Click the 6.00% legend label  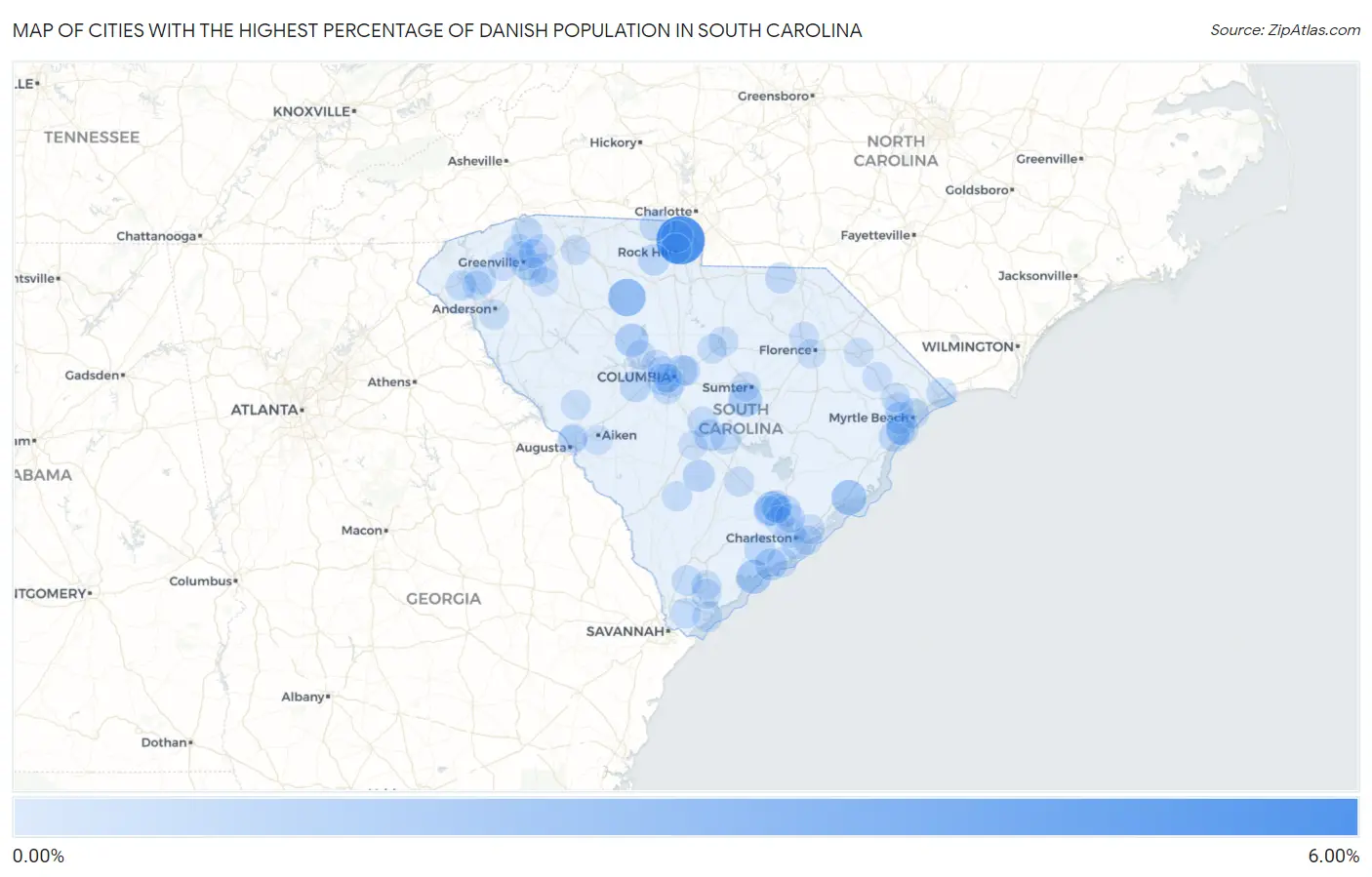tap(1333, 856)
